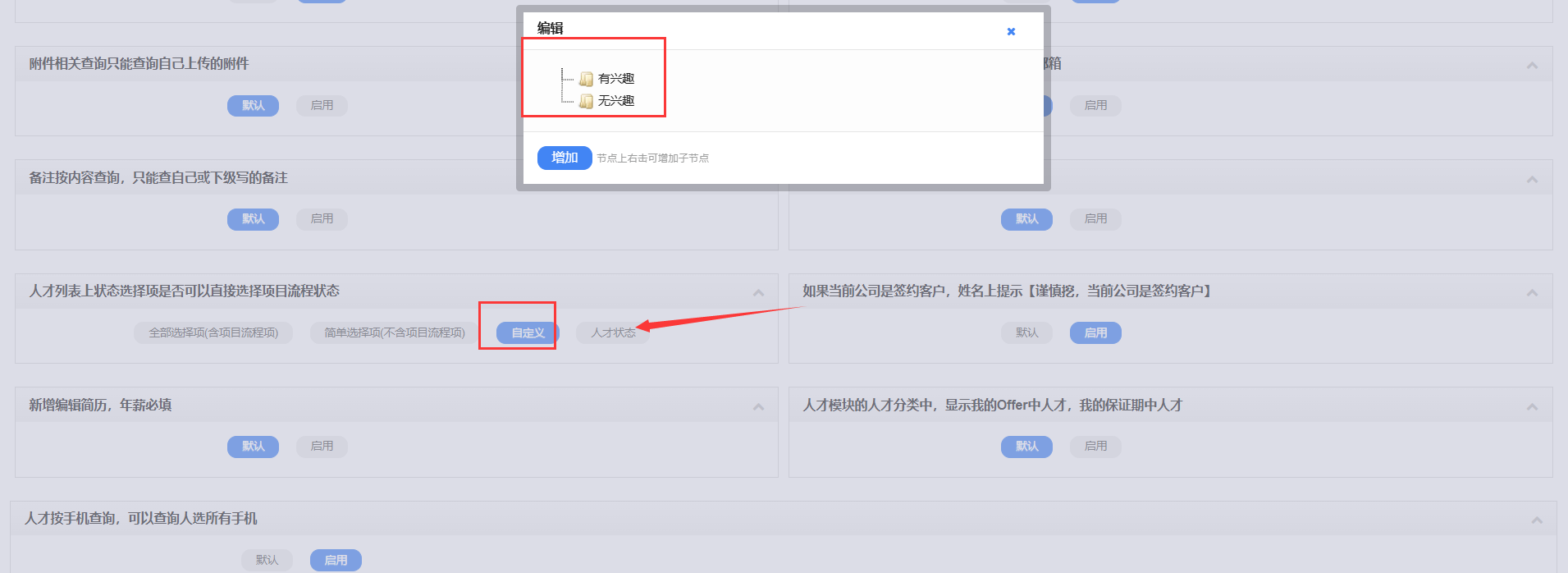
Task: Select 默认 for 人才按手机查询 setting
Action: click(x=267, y=560)
